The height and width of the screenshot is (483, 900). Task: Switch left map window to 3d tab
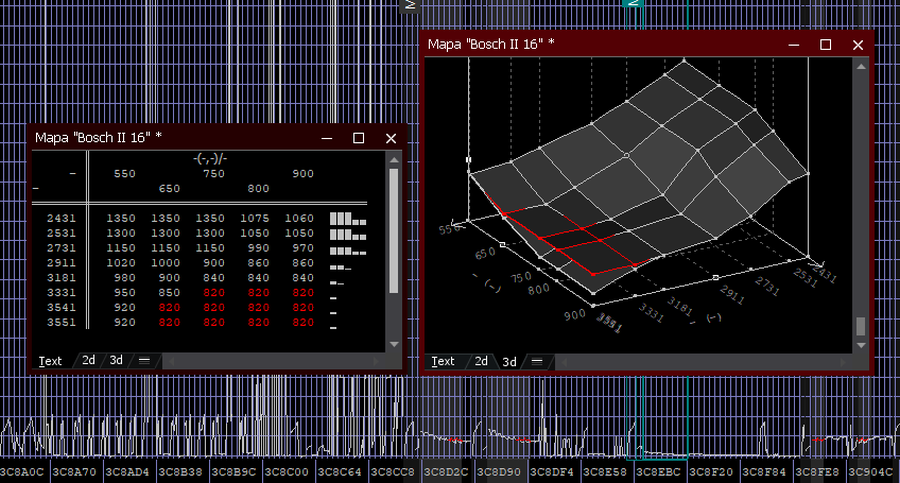point(116,361)
